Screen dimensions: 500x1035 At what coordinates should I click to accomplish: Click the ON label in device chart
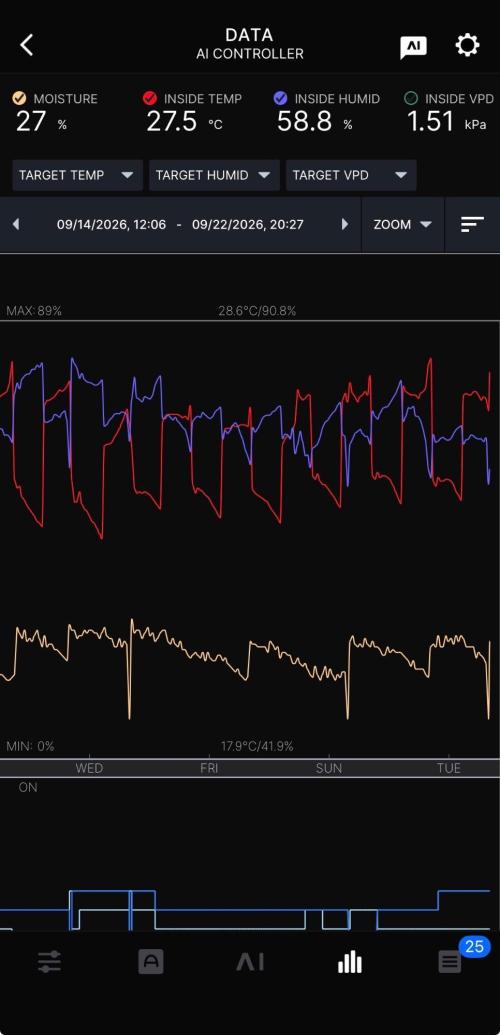(x=28, y=787)
